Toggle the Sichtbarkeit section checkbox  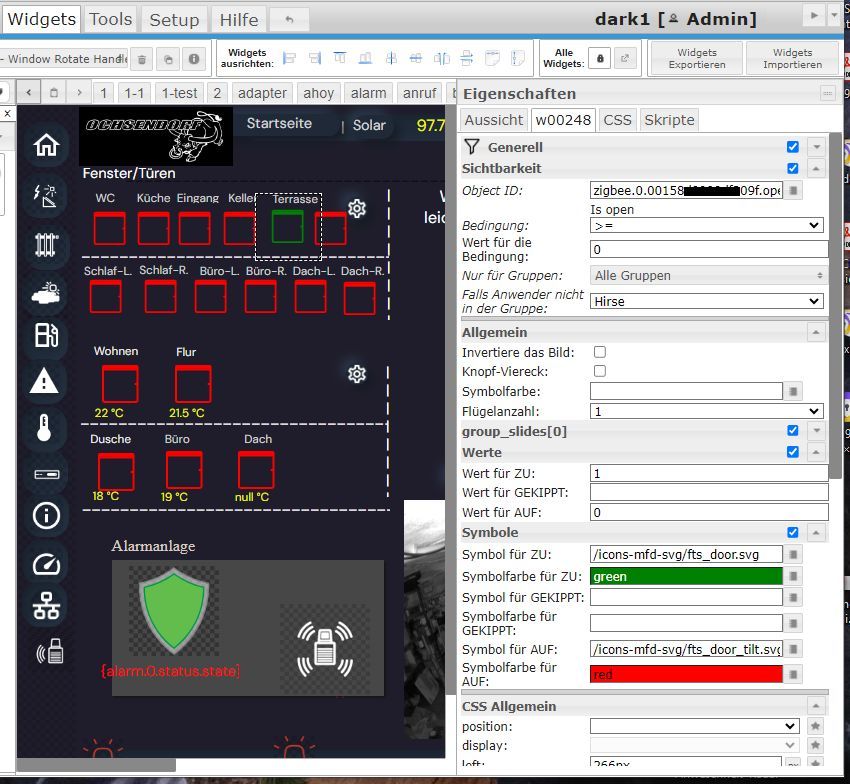(x=793, y=168)
